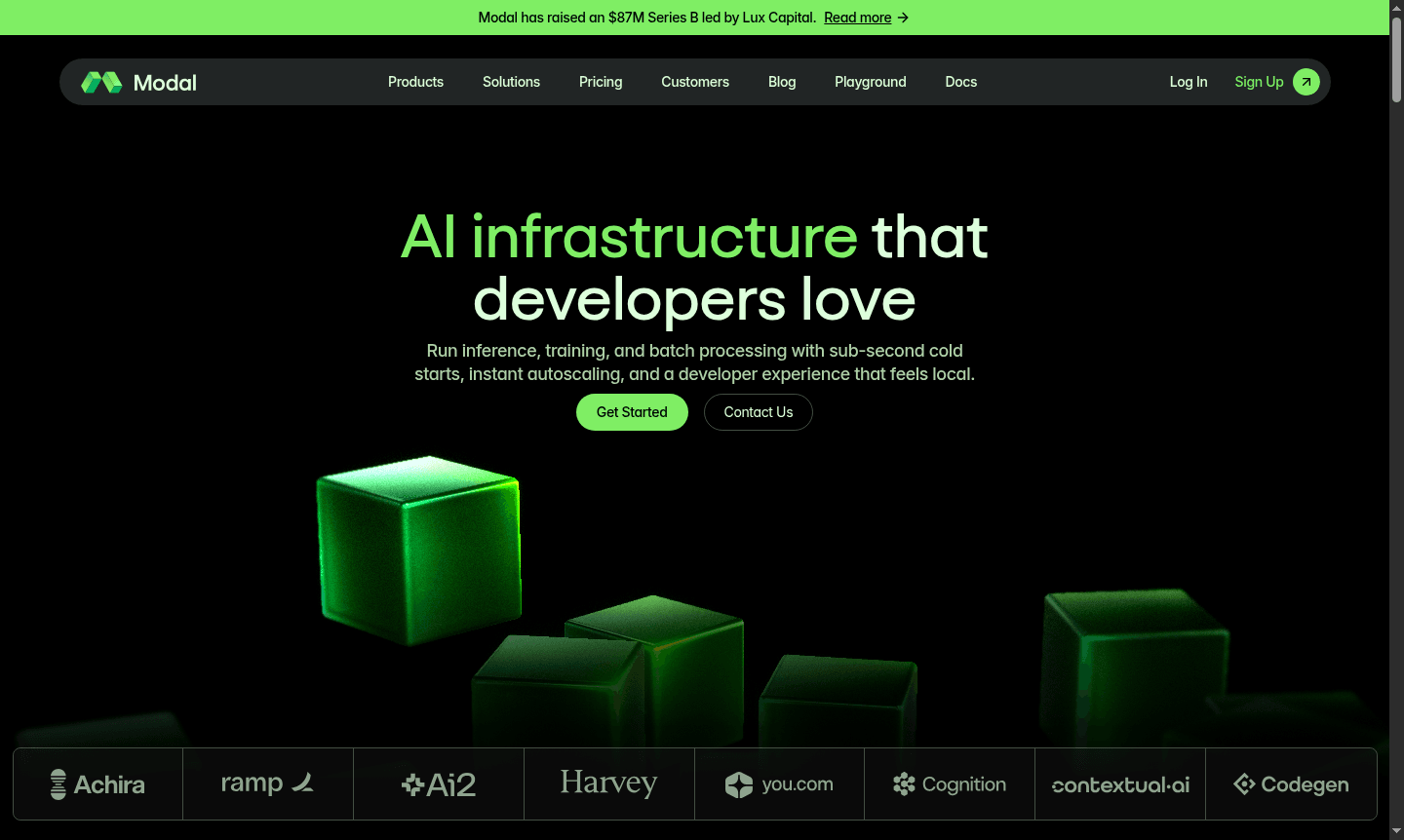
Task: Open the Solutions menu
Action: click(511, 82)
